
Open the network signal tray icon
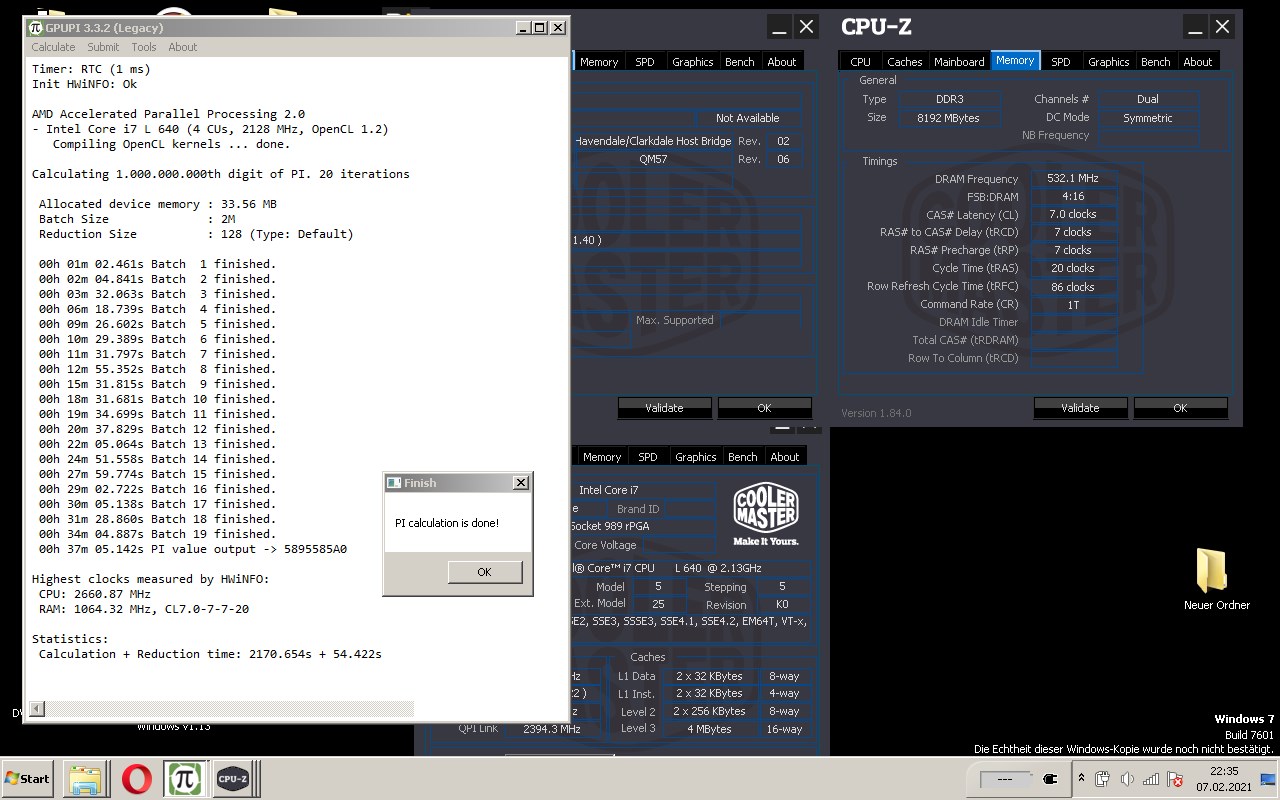(x=1151, y=779)
